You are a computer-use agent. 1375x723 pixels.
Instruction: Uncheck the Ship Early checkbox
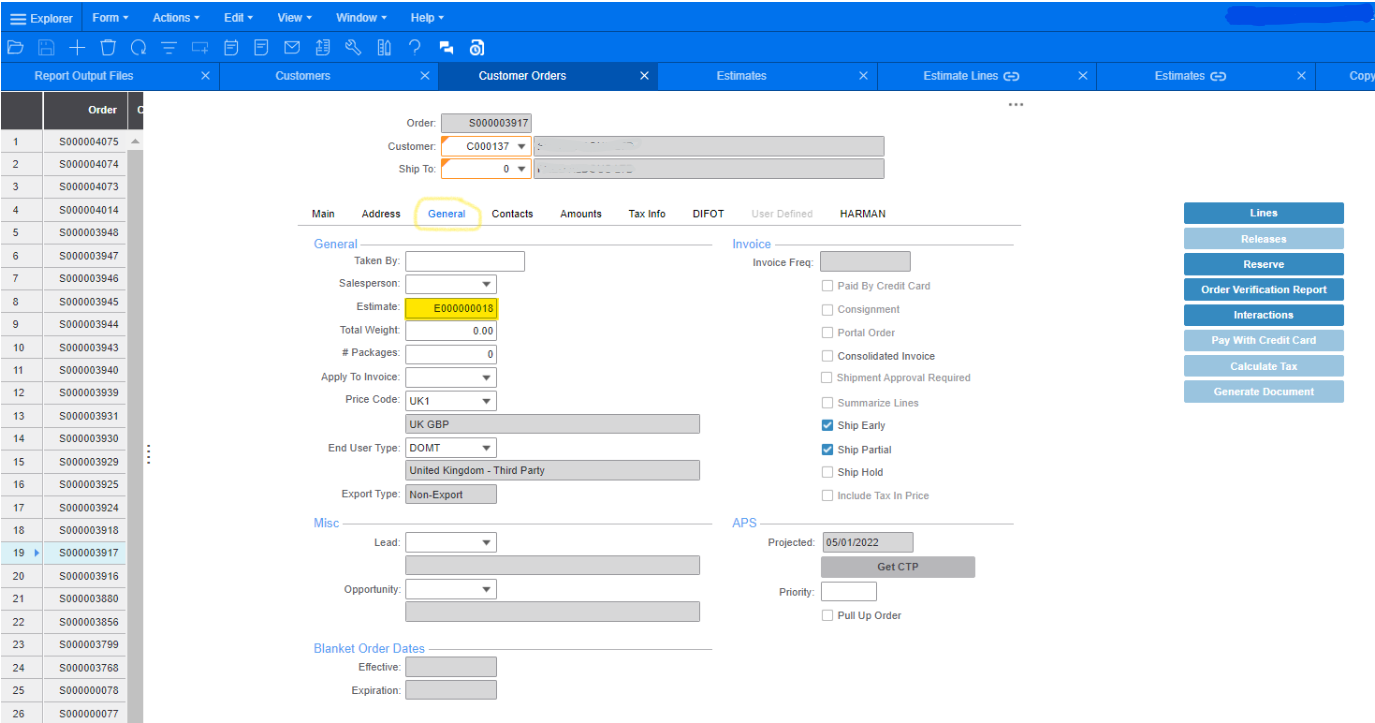(x=827, y=426)
